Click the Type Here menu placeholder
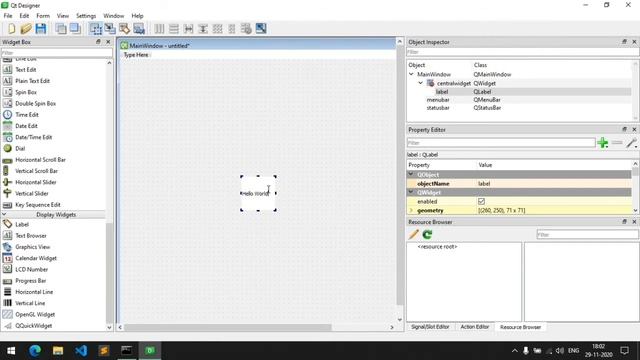 136,55
